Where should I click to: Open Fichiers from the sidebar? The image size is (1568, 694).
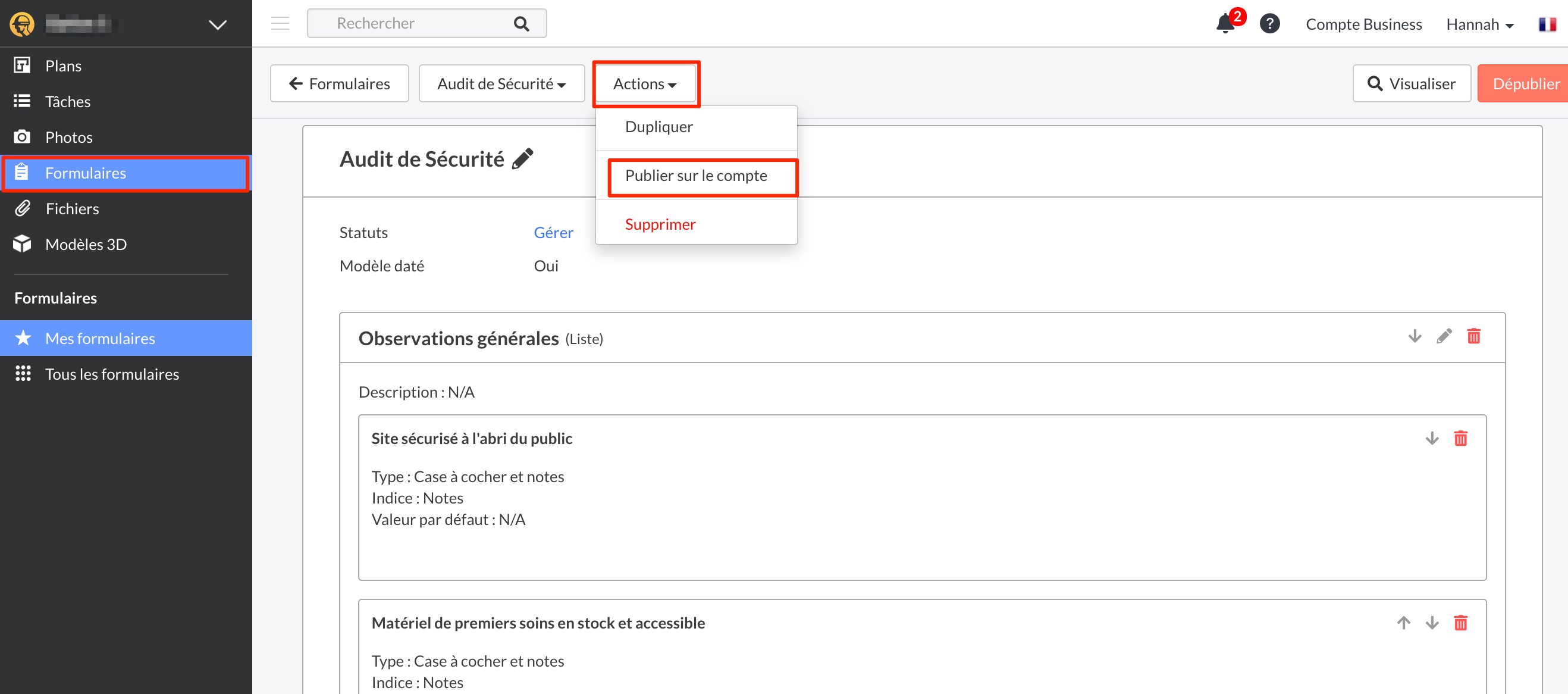tap(126, 208)
